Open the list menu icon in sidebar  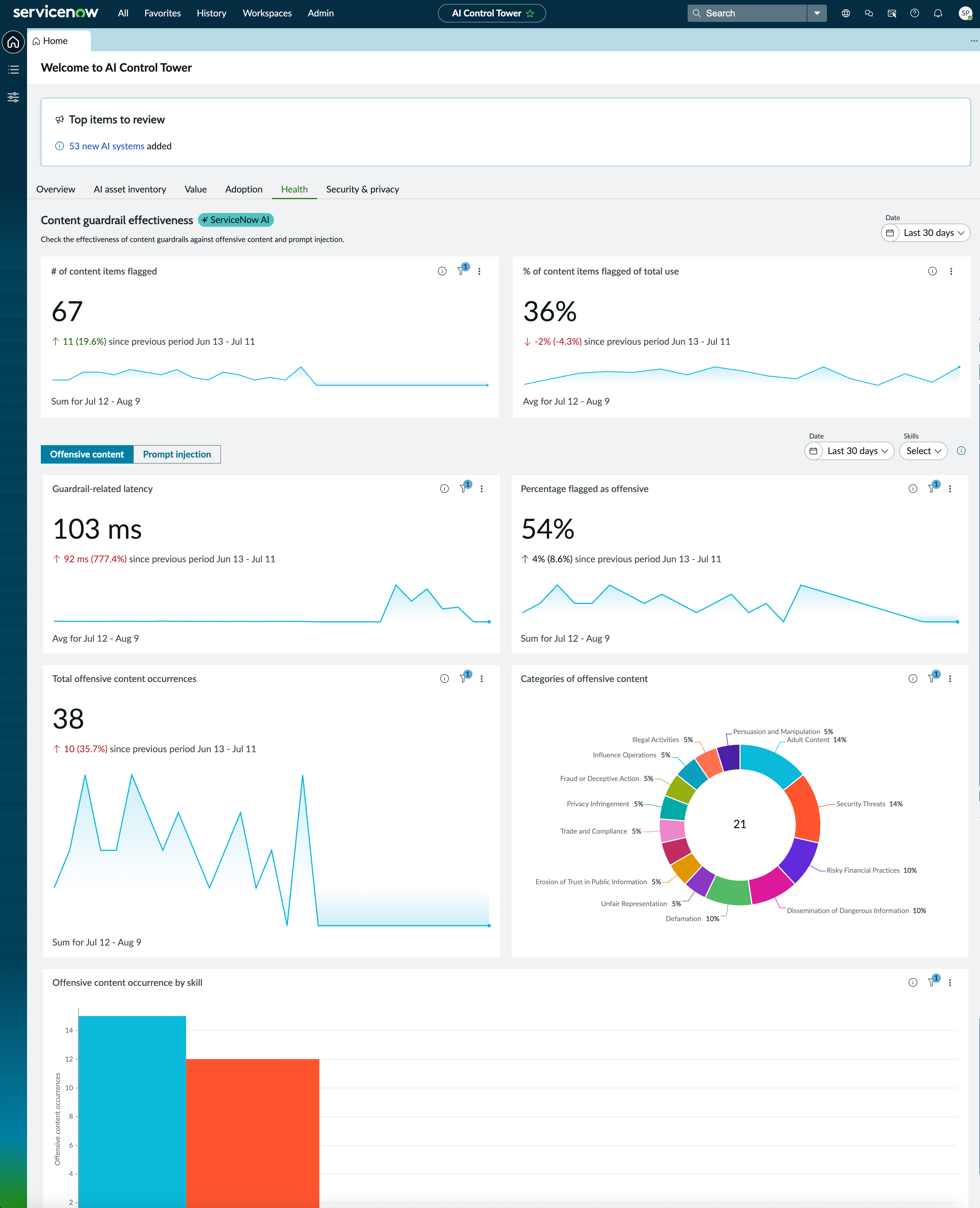click(14, 69)
